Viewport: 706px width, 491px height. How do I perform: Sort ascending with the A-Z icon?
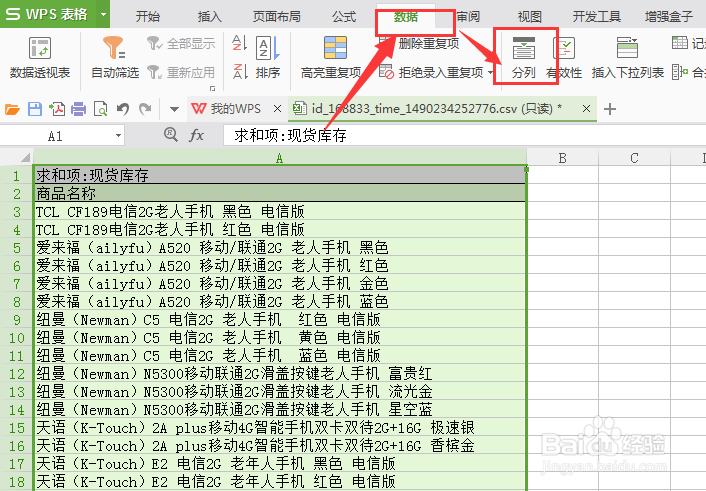tap(240, 43)
